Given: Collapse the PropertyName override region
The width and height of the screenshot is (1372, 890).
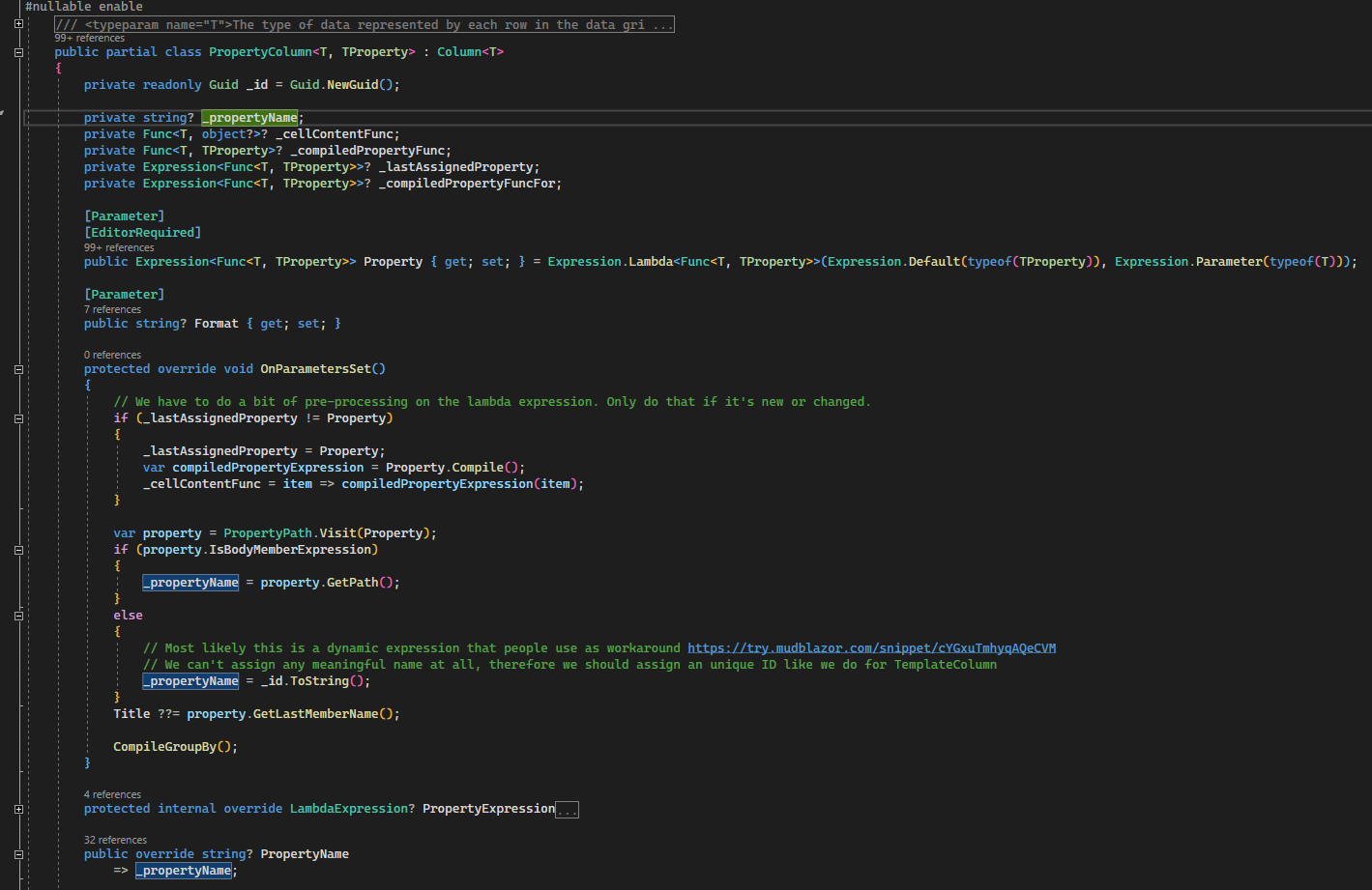Looking at the screenshot, I should (17, 853).
